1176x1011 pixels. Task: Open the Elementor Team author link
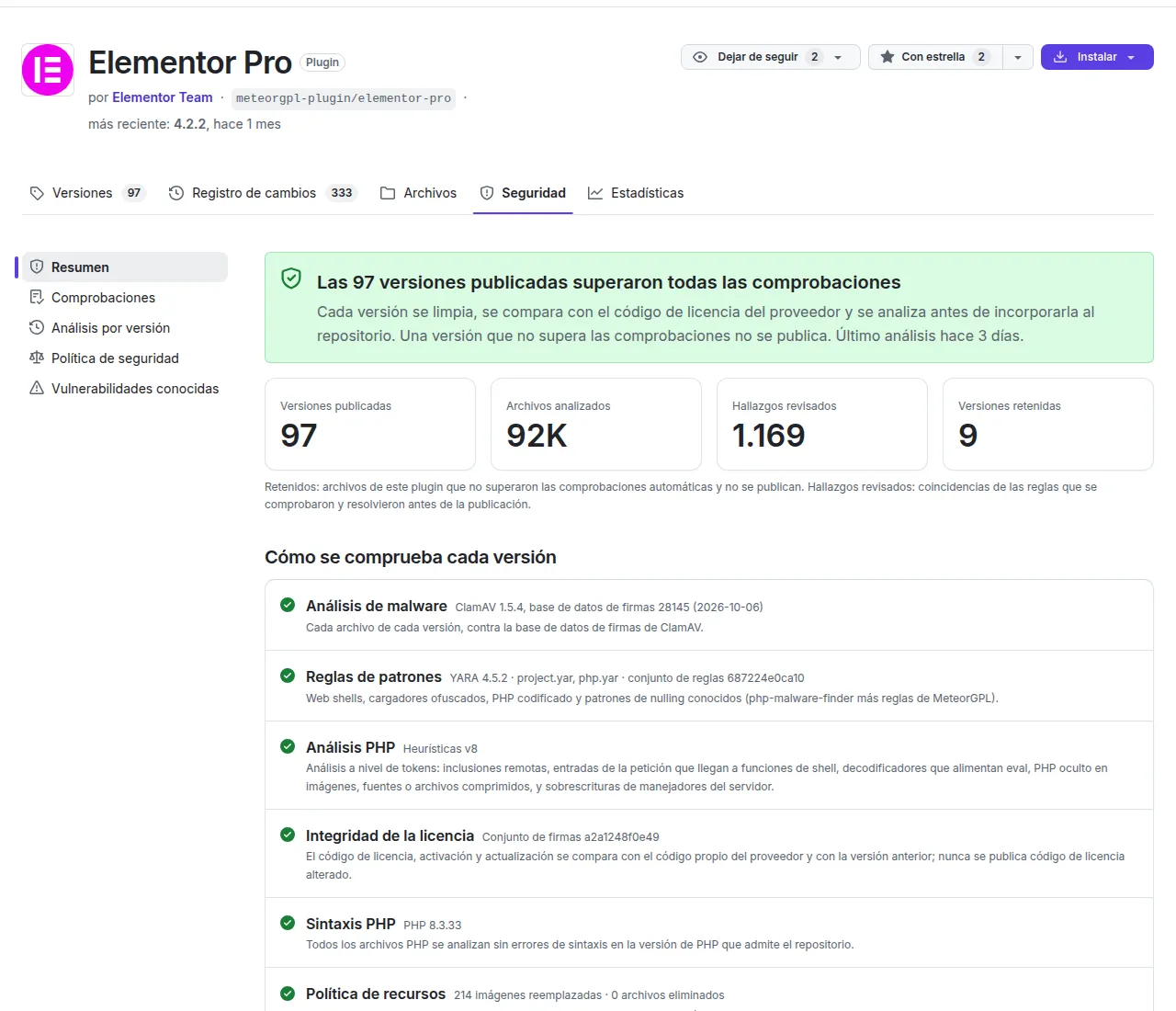(x=163, y=97)
